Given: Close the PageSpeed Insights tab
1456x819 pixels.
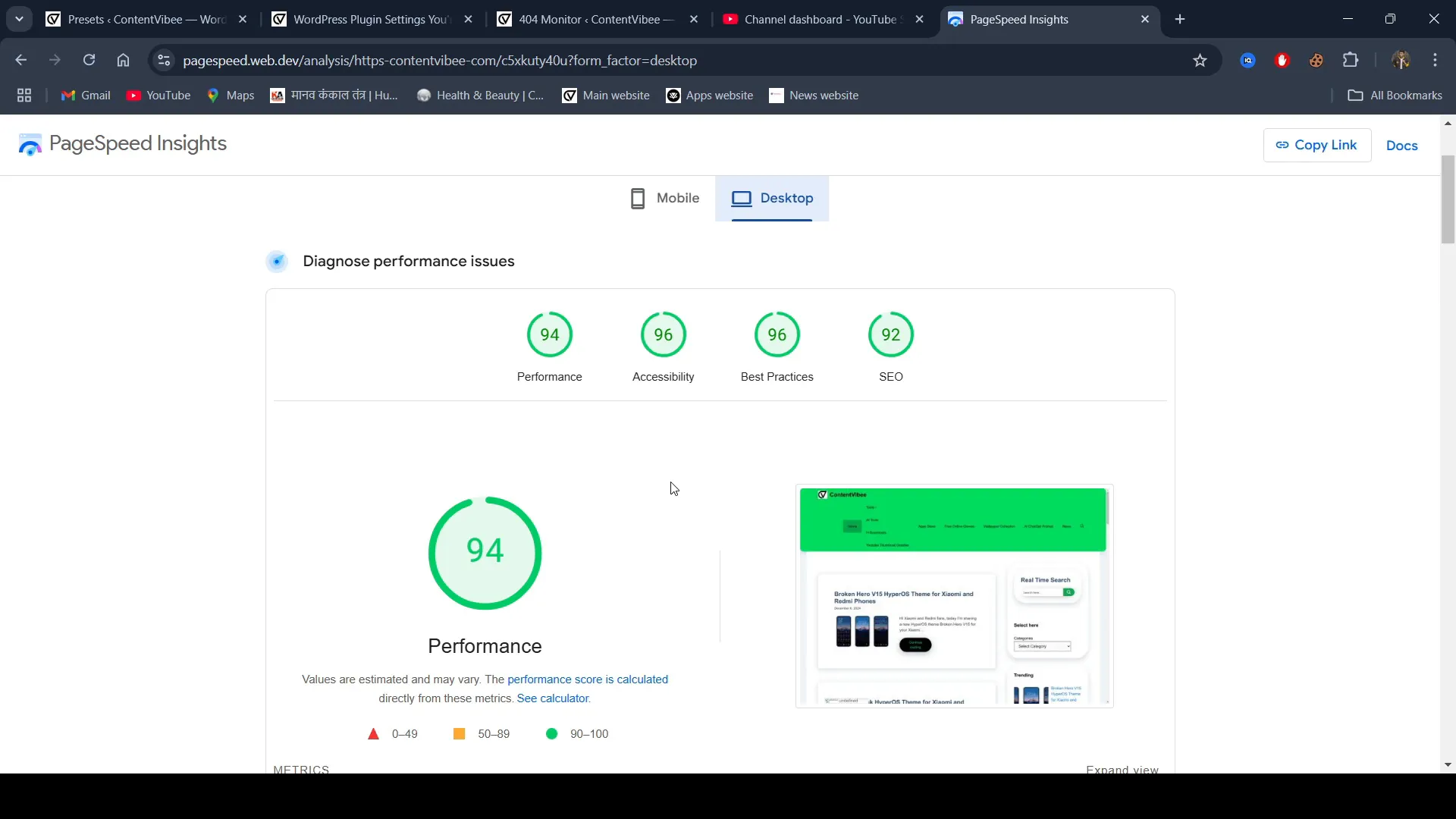Looking at the screenshot, I should 1145,19.
